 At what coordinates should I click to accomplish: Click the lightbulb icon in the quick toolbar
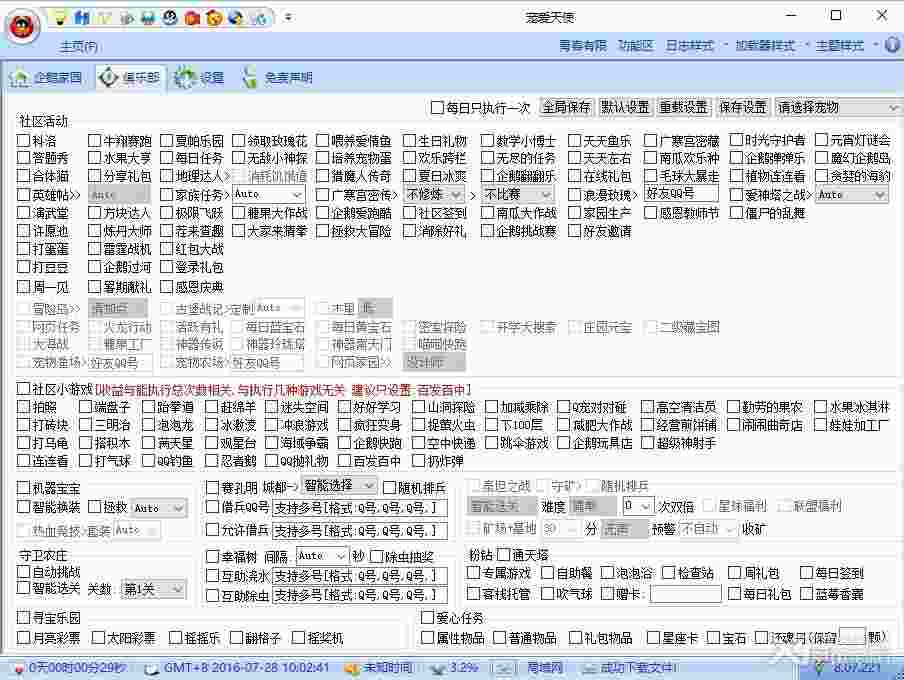pos(59,18)
